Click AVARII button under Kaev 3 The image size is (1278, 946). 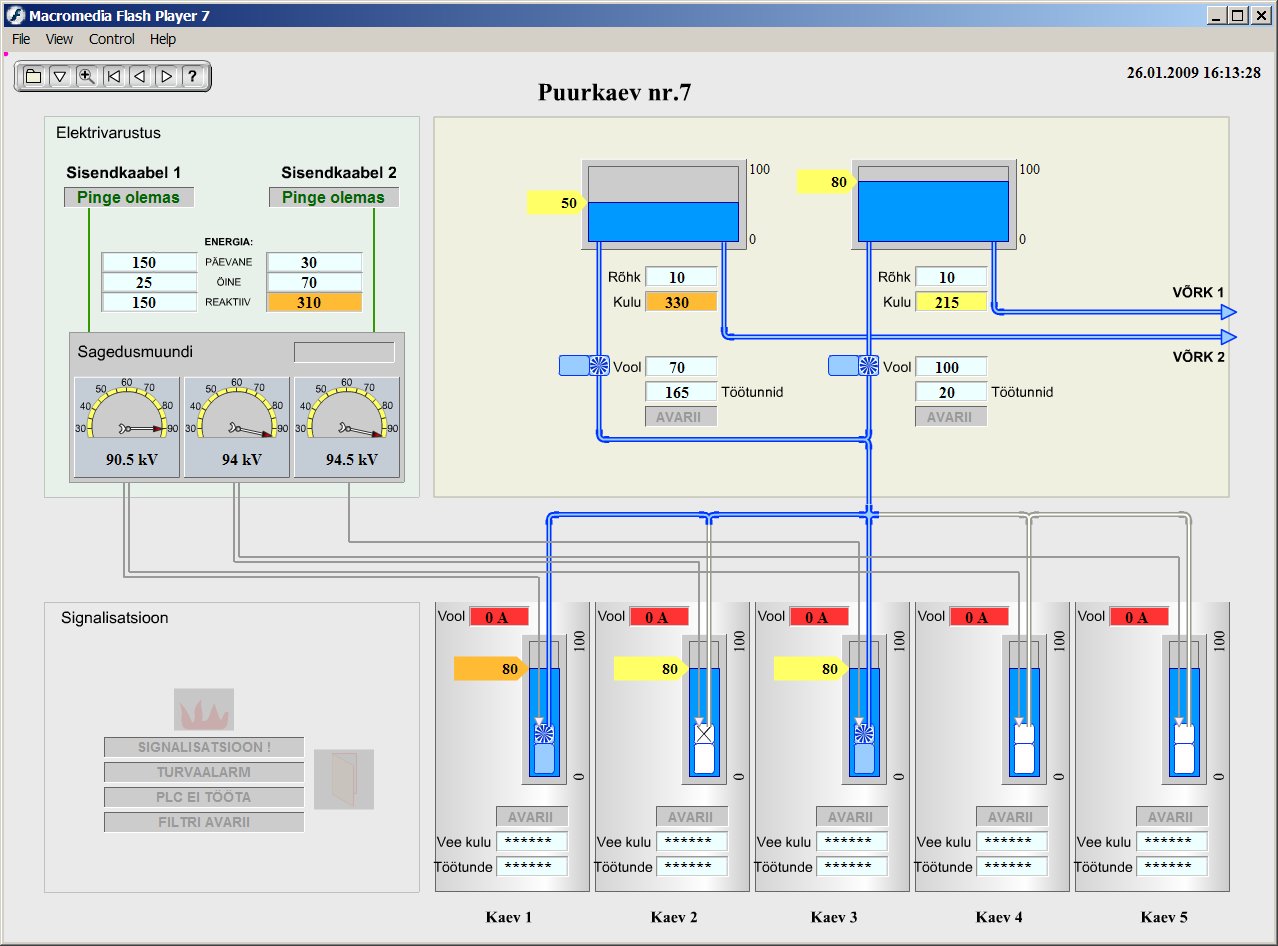(851, 817)
